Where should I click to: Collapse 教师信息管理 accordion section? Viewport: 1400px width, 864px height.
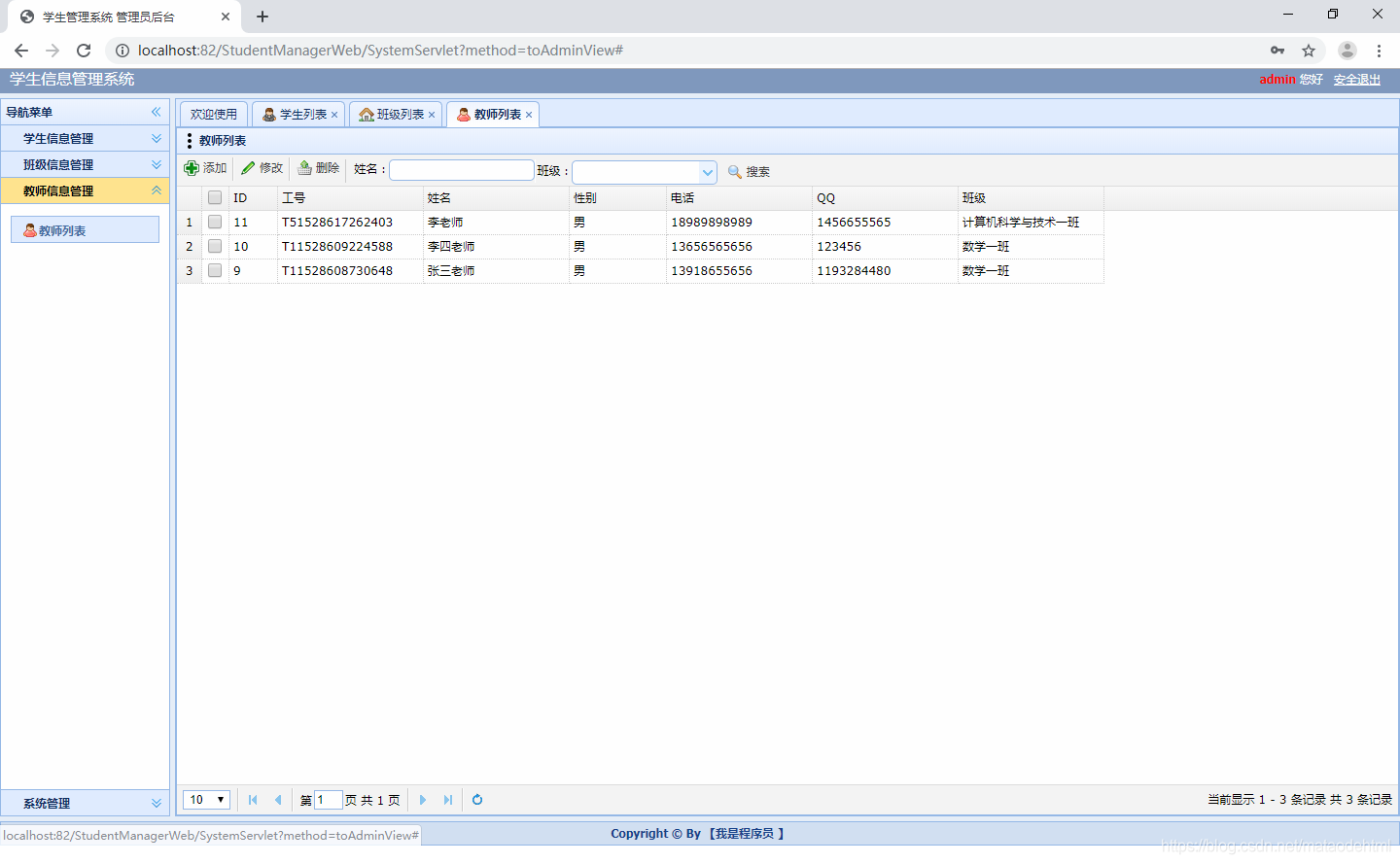tap(85, 190)
